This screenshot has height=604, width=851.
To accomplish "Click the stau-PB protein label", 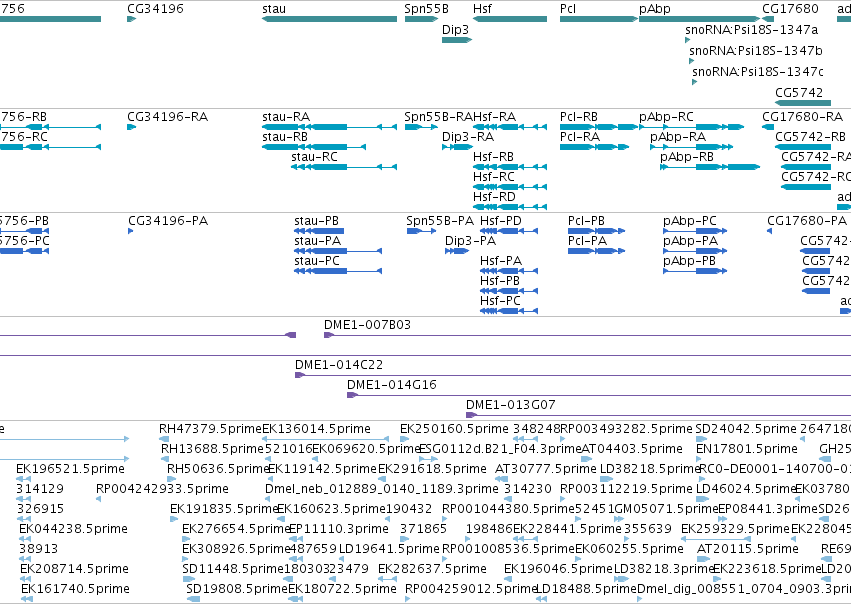I will 316,221.
